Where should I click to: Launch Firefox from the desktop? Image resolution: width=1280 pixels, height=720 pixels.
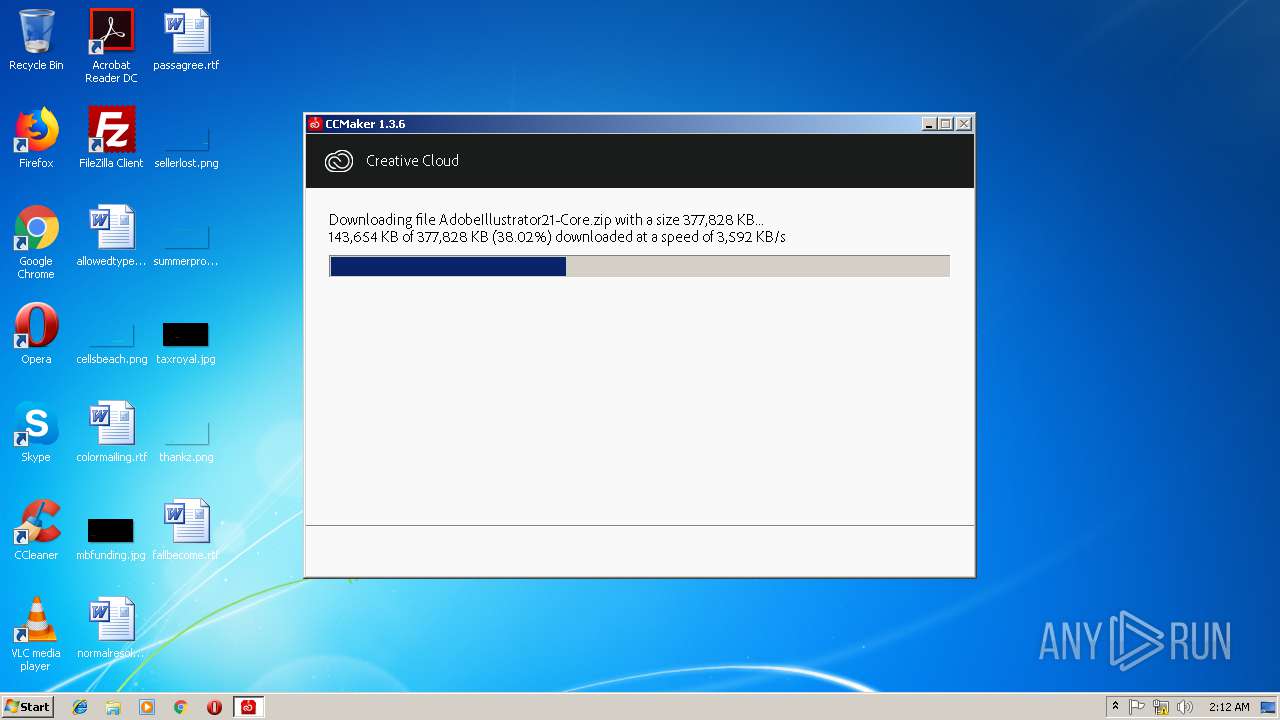(x=36, y=138)
